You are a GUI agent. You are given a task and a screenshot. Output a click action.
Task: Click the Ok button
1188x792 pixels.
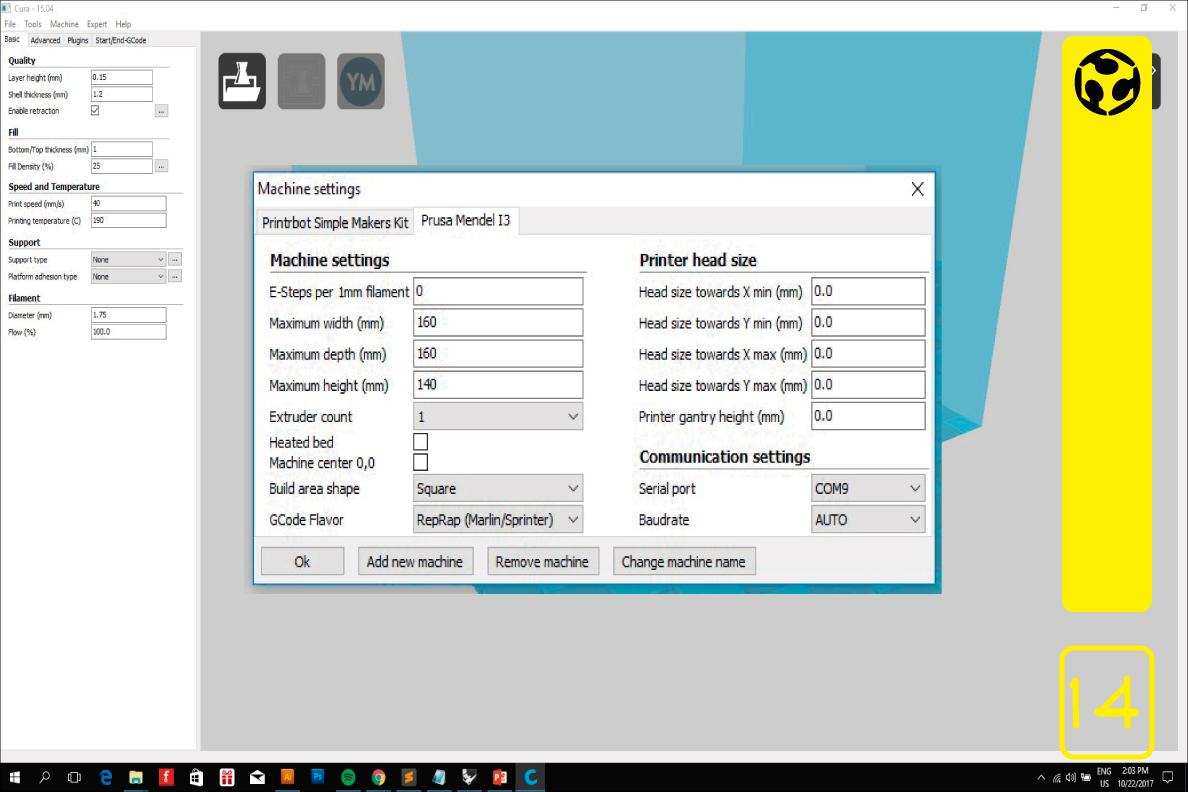[302, 562]
